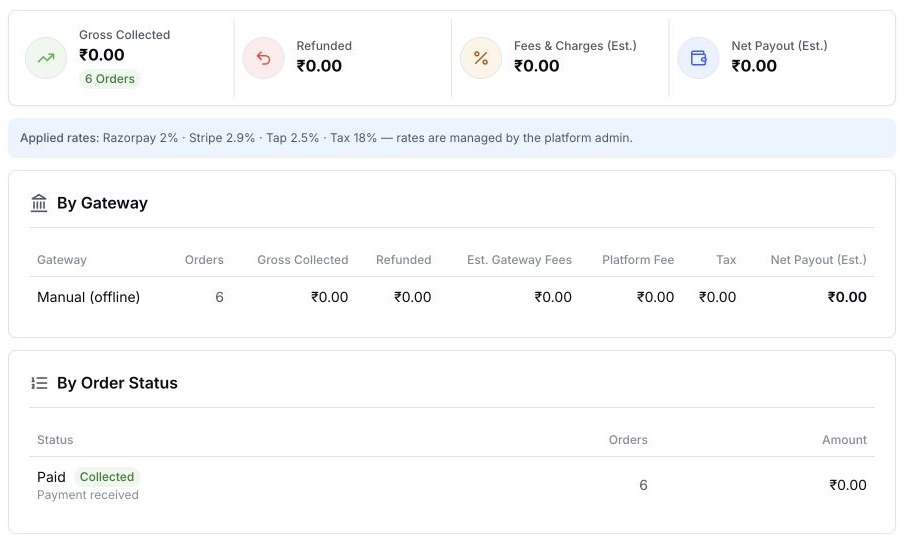906x556 pixels.
Task: Click the Refunded column header
Action: coord(403,260)
